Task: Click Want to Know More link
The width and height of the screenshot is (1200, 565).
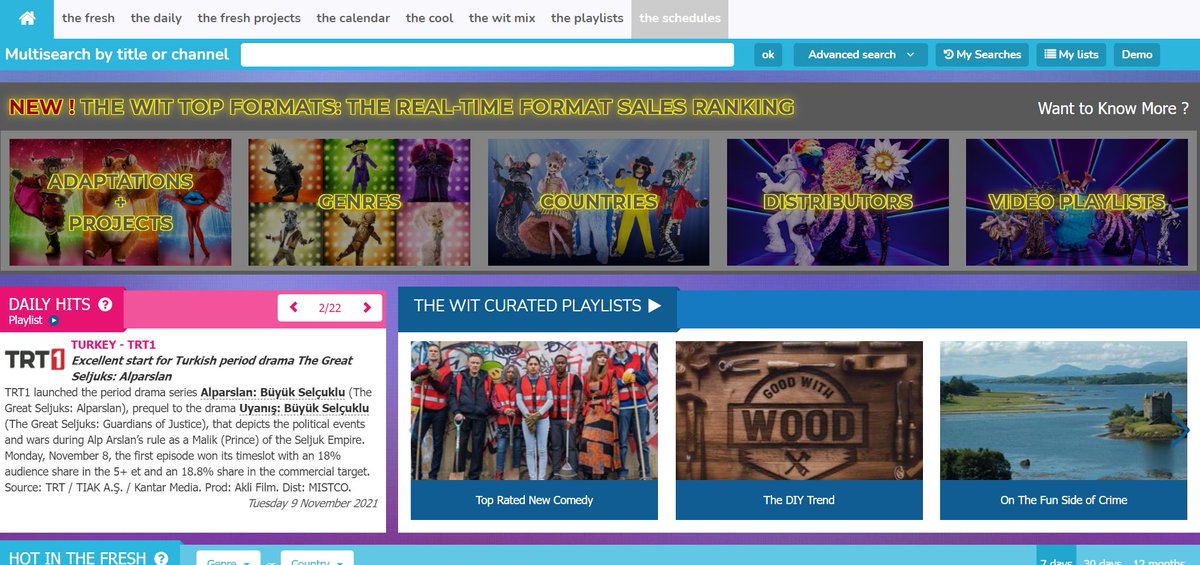Action: pyautogui.click(x=1113, y=108)
